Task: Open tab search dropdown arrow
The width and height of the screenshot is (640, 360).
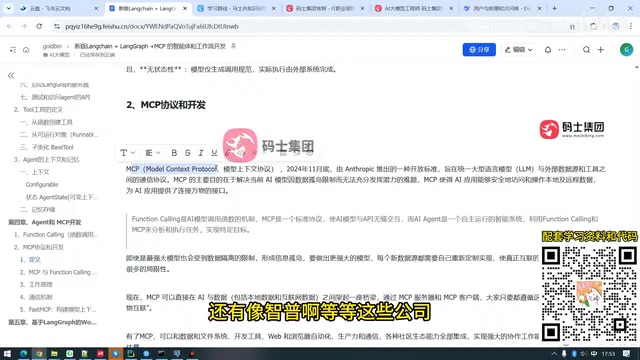Action: [x=8, y=8]
